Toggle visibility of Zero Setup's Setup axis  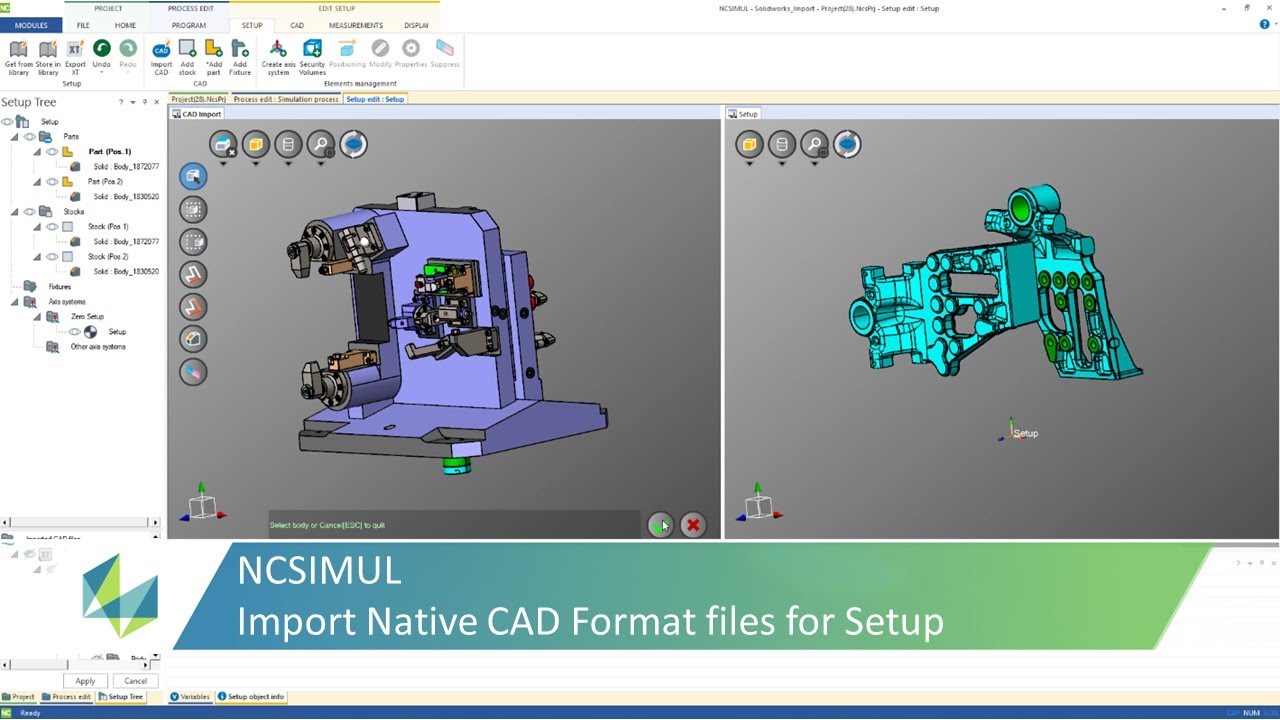point(75,332)
